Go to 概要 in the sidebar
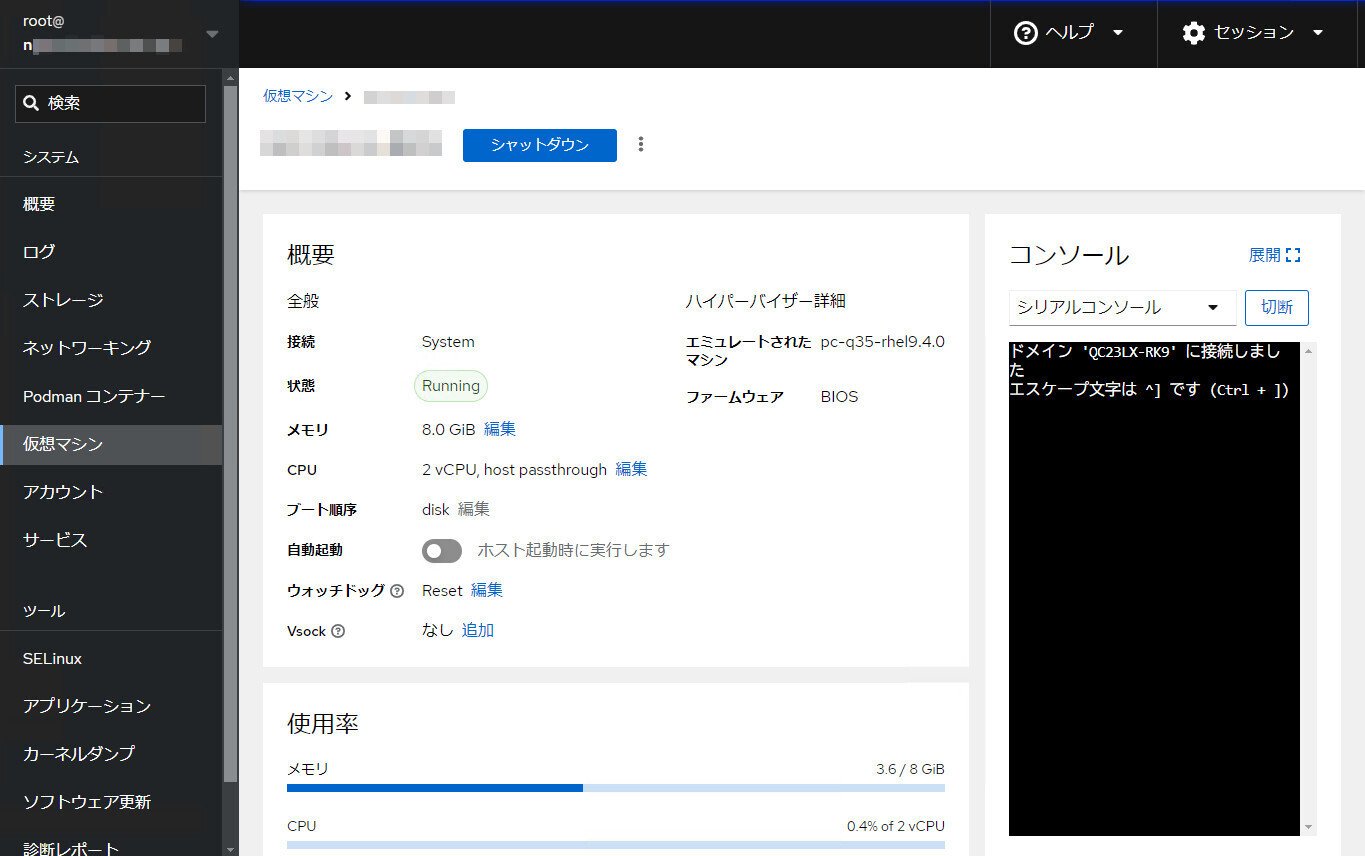The image size is (1365, 856). (111, 204)
